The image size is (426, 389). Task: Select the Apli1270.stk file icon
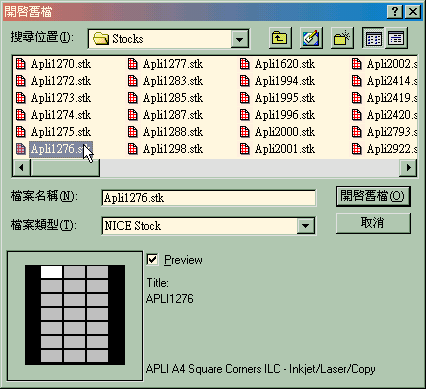click(x=21, y=64)
